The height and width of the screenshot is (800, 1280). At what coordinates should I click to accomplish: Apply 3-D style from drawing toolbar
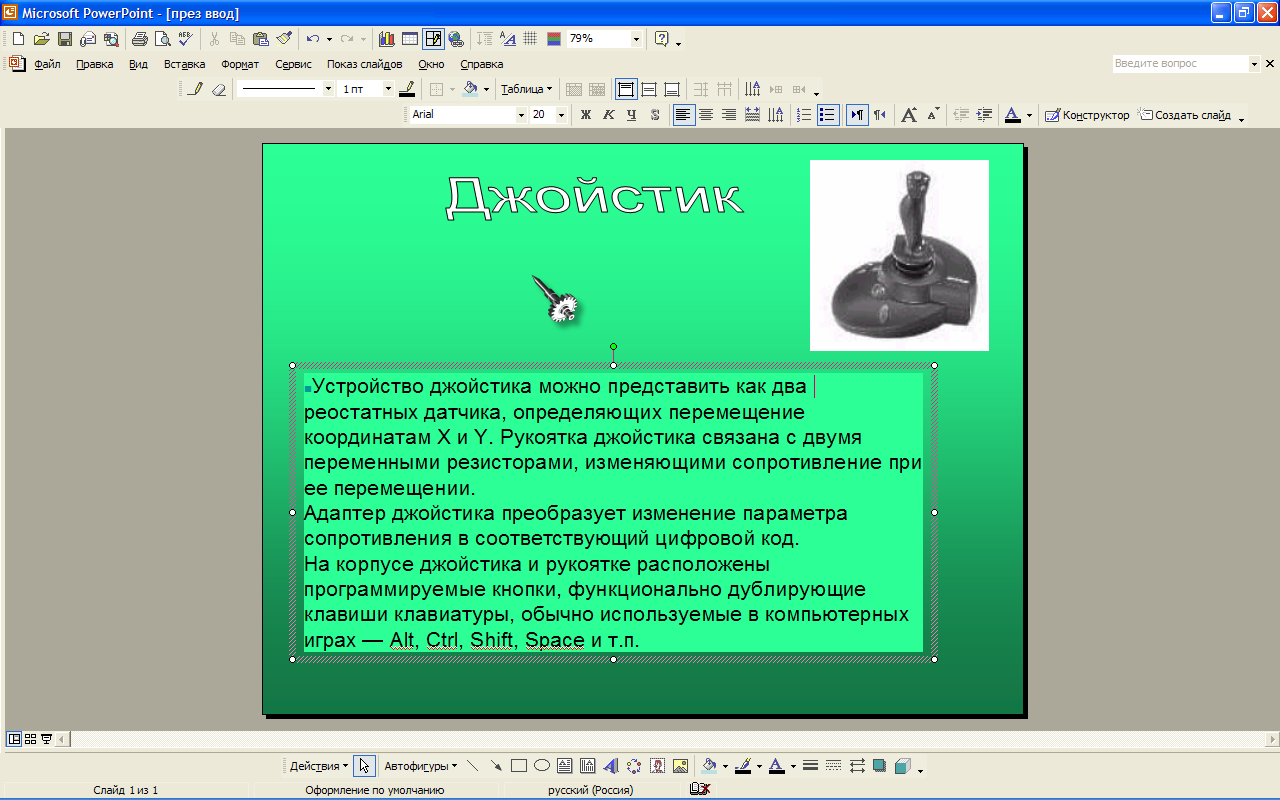pyautogui.click(x=902, y=766)
